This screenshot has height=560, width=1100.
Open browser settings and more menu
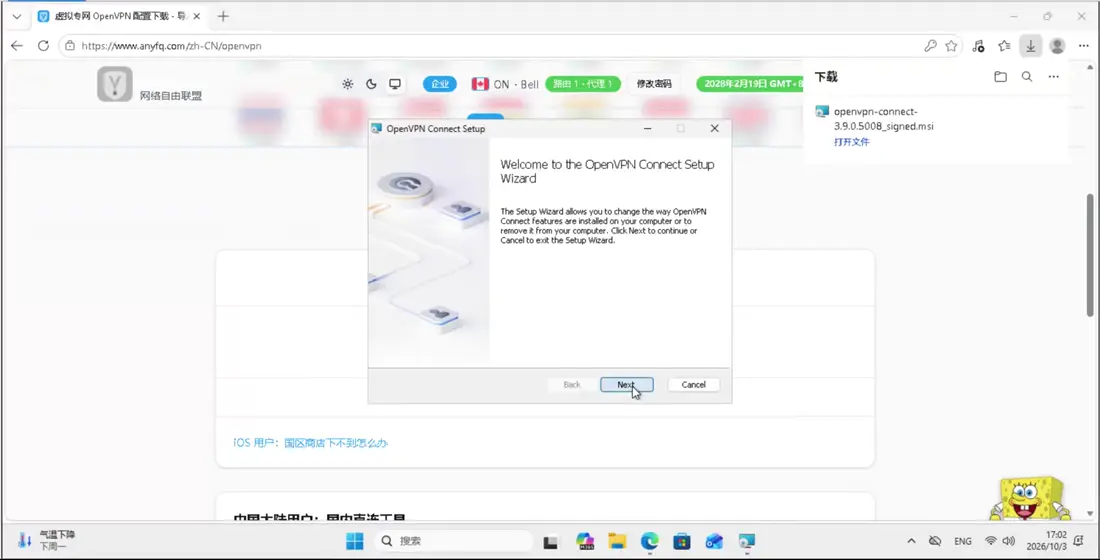(1083, 46)
